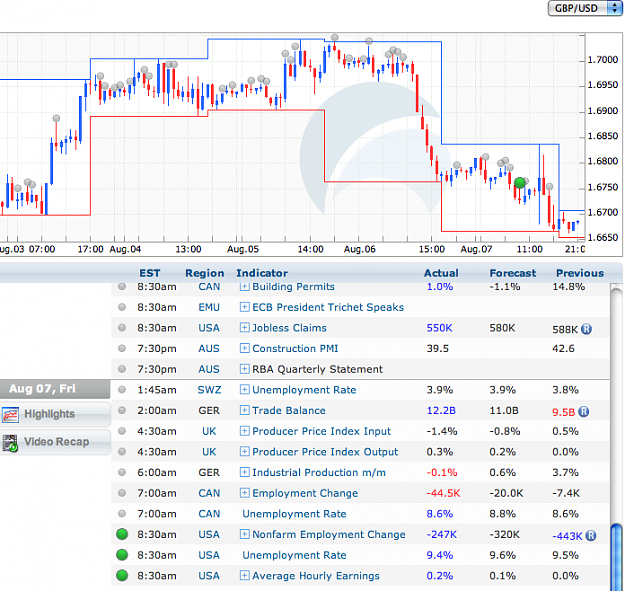This screenshot has width=625, height=591.
Task: Click the Indicator column header
Action: (262, 273)
